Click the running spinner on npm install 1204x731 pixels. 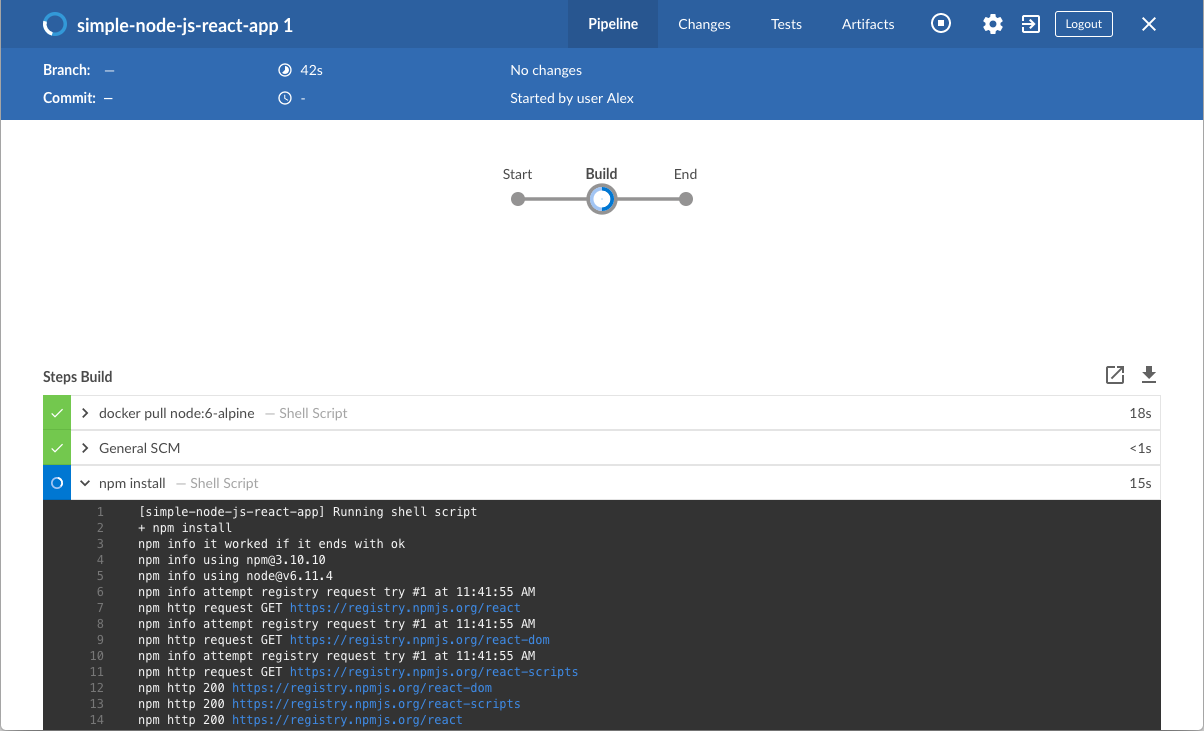tap(57, 483)
